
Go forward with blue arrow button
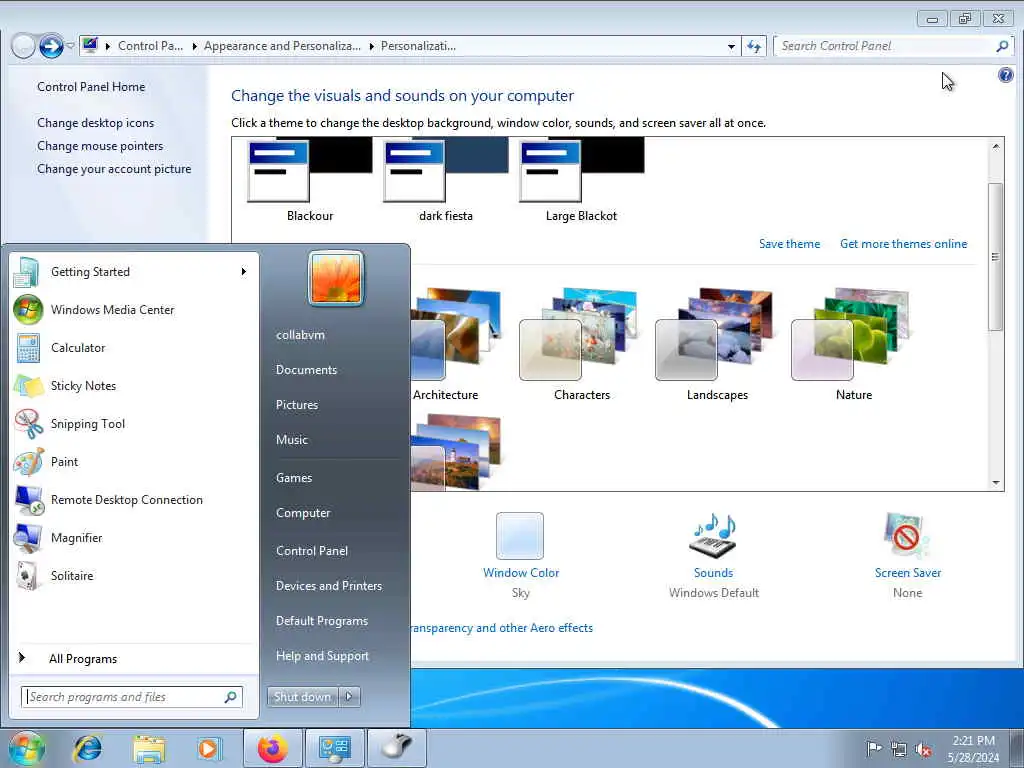click(51, 46)
